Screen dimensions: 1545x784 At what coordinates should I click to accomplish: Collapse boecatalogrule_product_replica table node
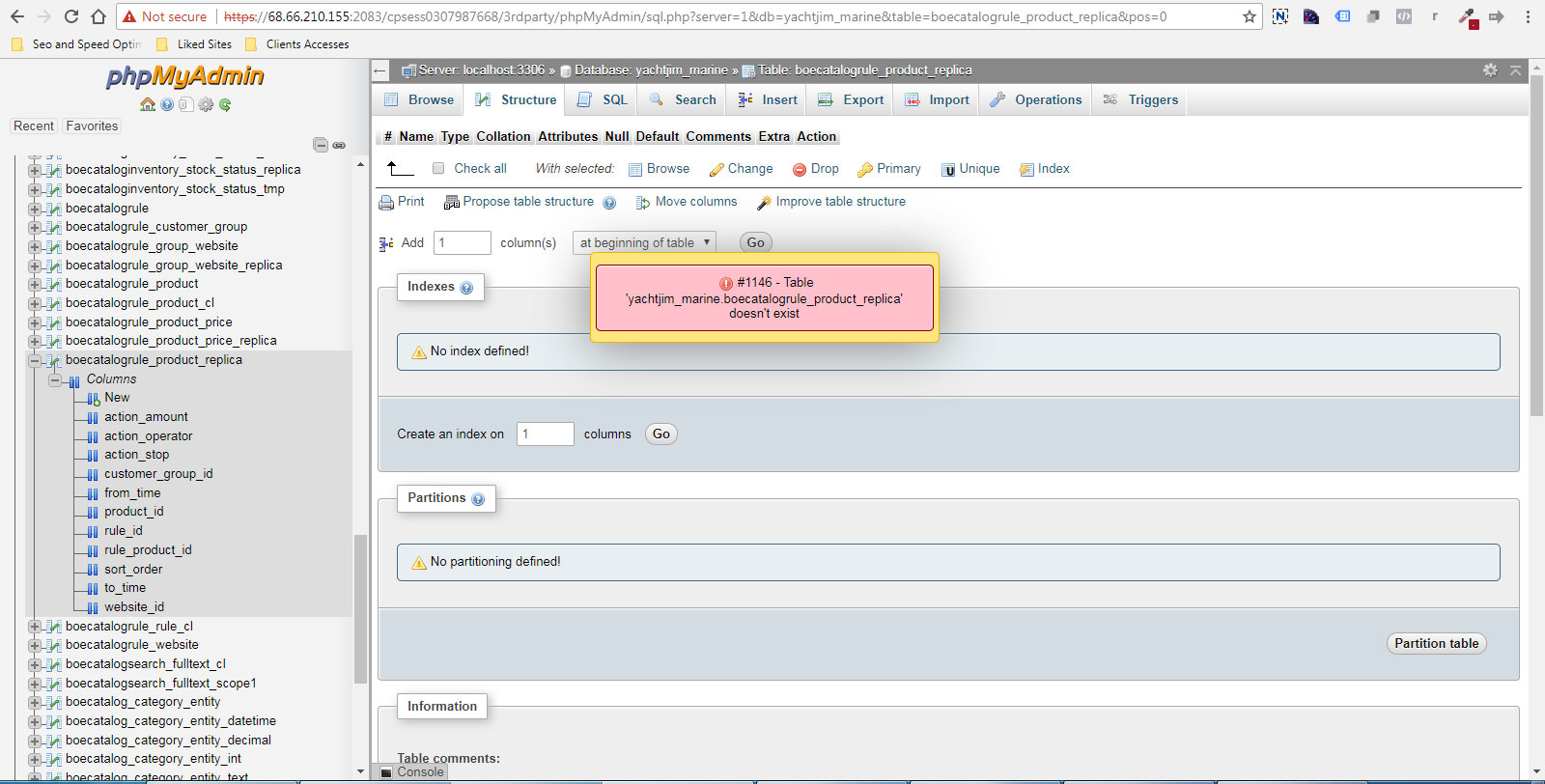(35, 360)
